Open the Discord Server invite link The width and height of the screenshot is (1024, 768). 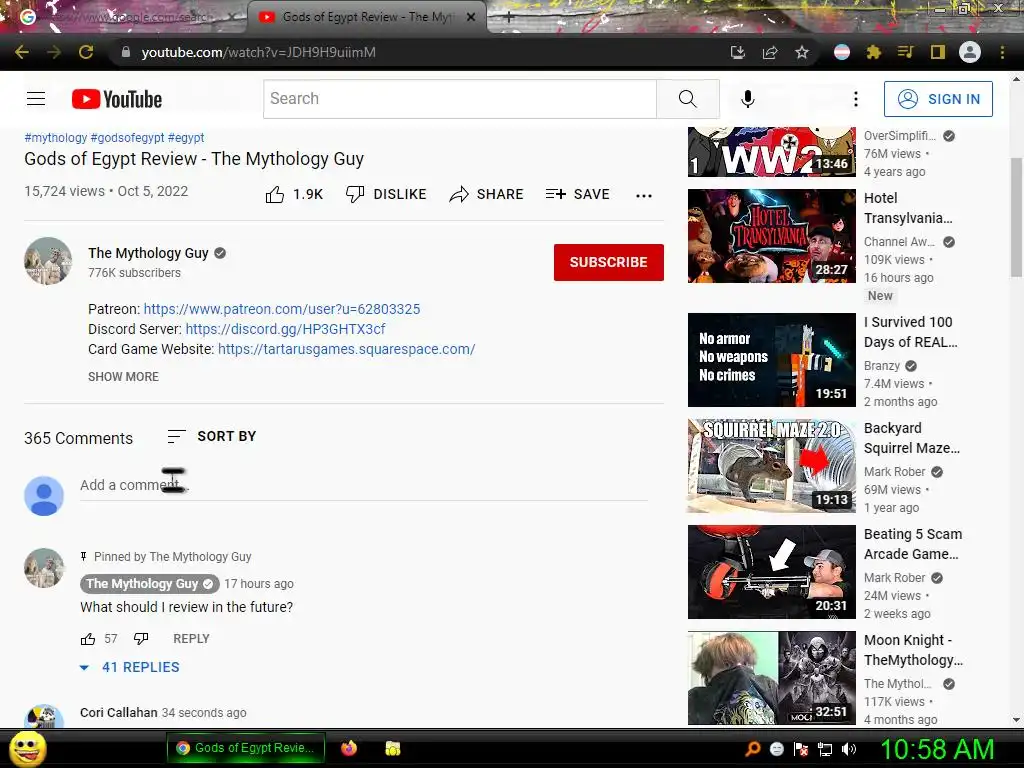285,329
